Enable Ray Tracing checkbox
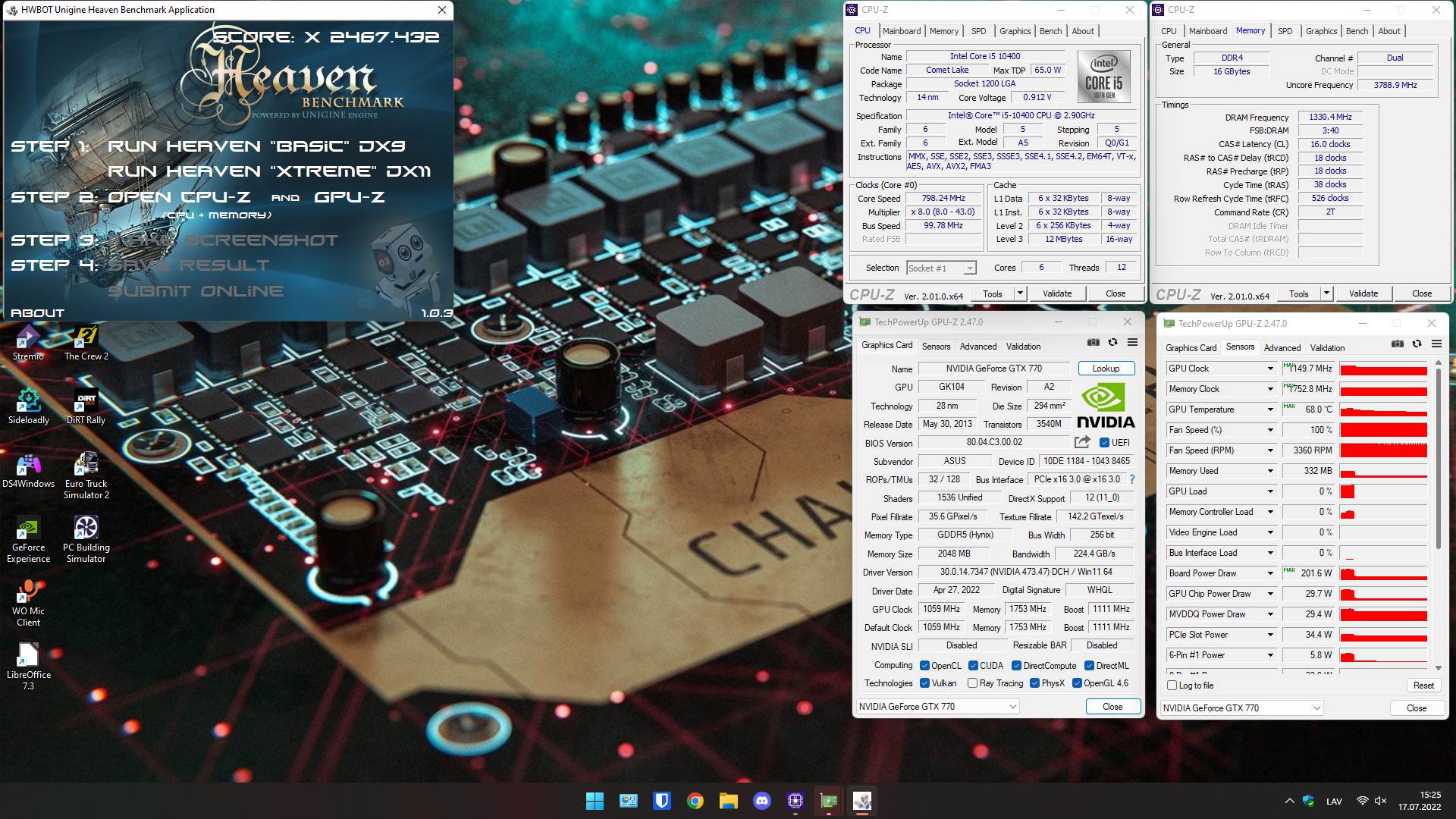The height and width of the screenshot is (819, 1456). pyautogui.click(x=973, y=683)
